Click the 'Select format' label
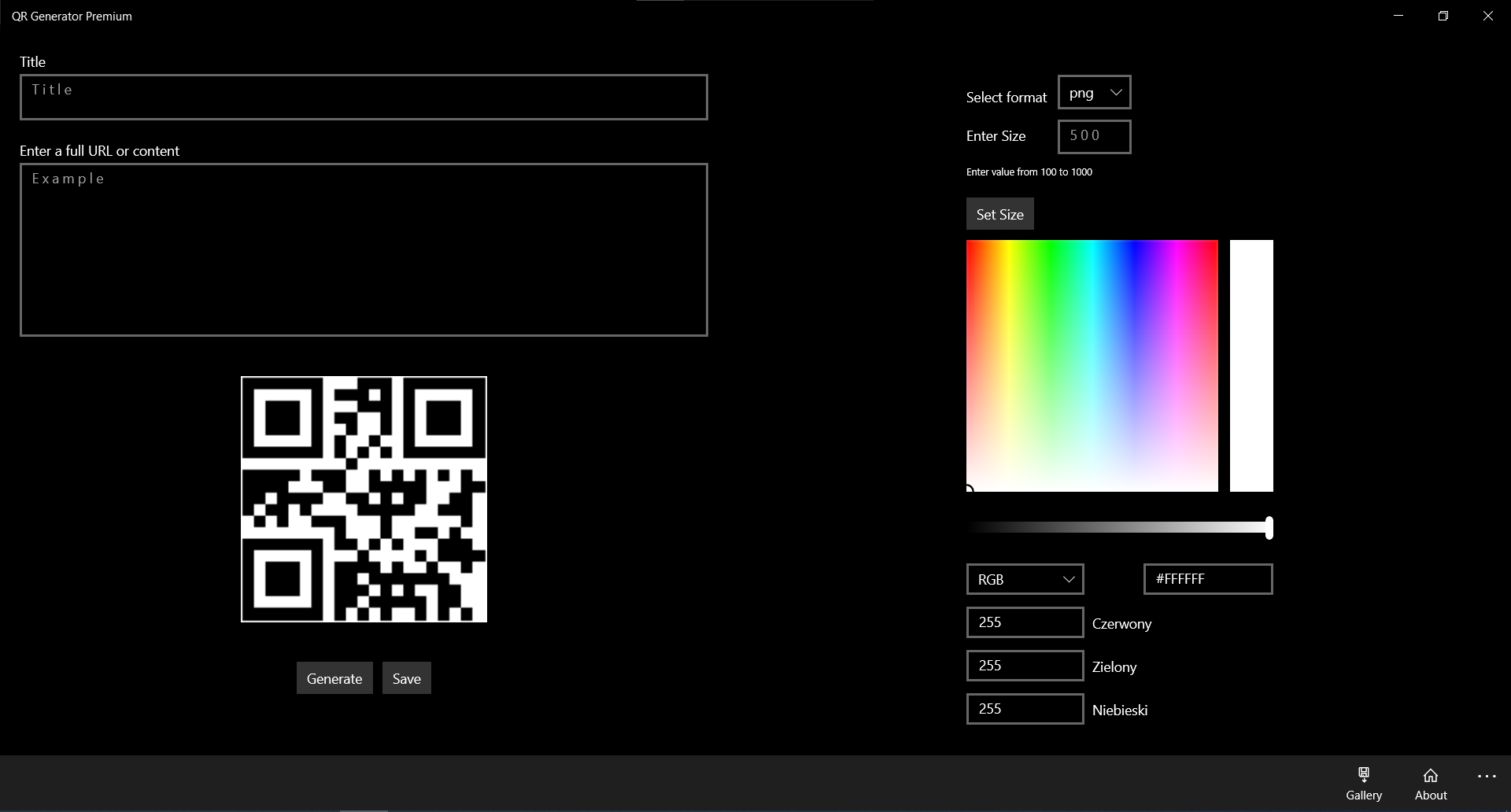The height and width of the screenshot is (812, 1511). click(x=1007, y=97)
